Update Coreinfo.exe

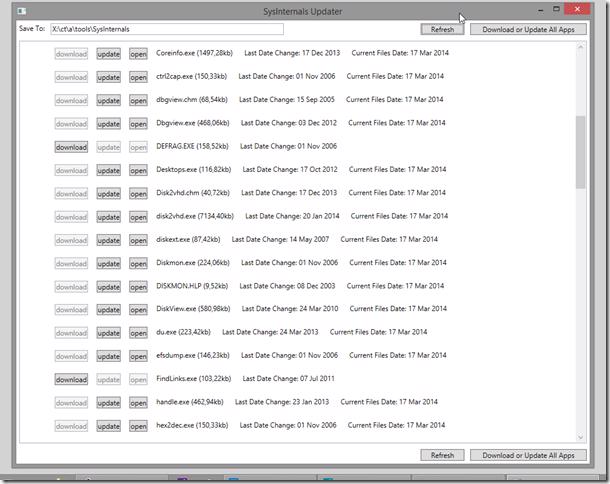coord(109,54)
